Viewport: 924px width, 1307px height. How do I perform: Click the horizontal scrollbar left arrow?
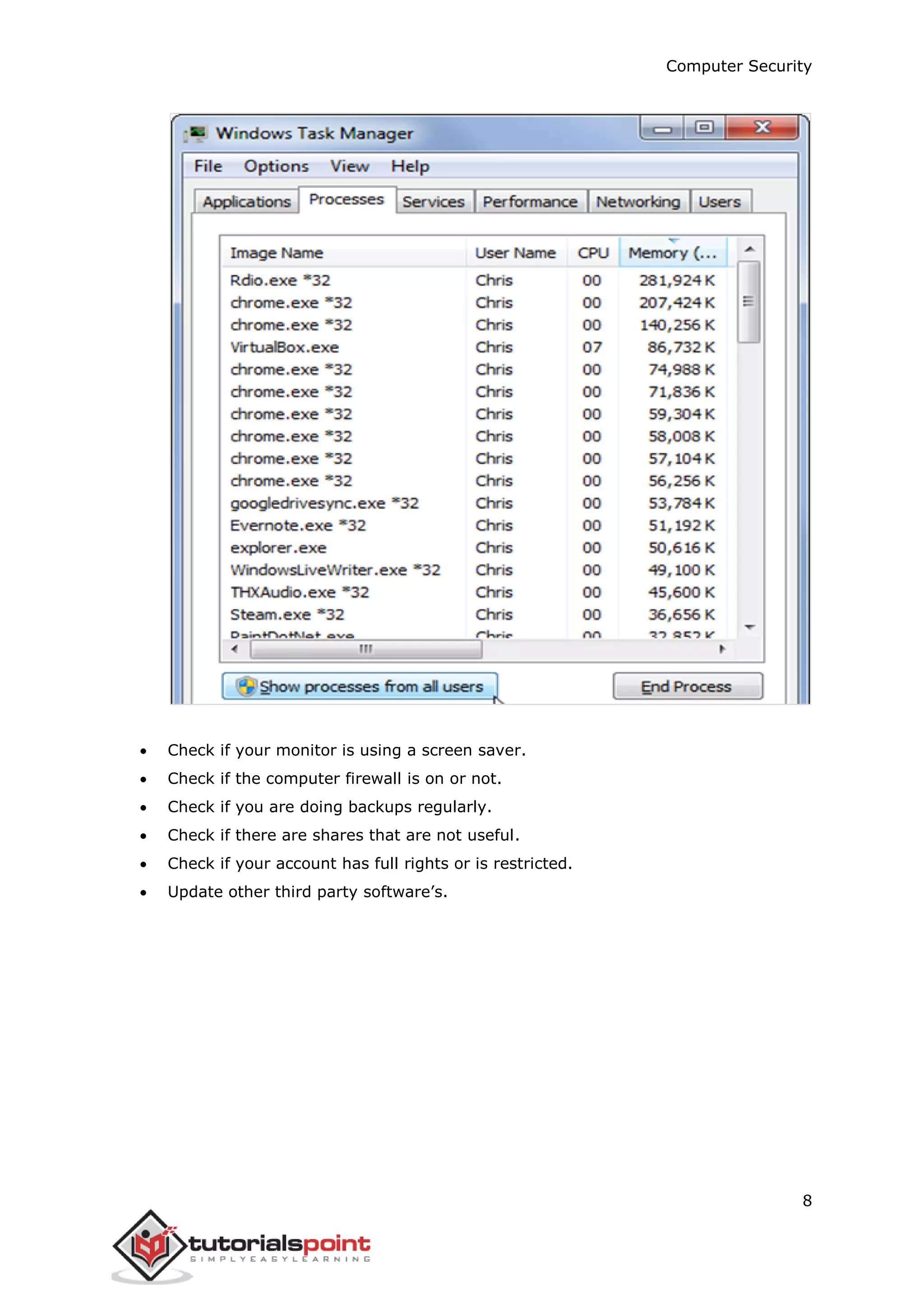click(x=235, y=649)
